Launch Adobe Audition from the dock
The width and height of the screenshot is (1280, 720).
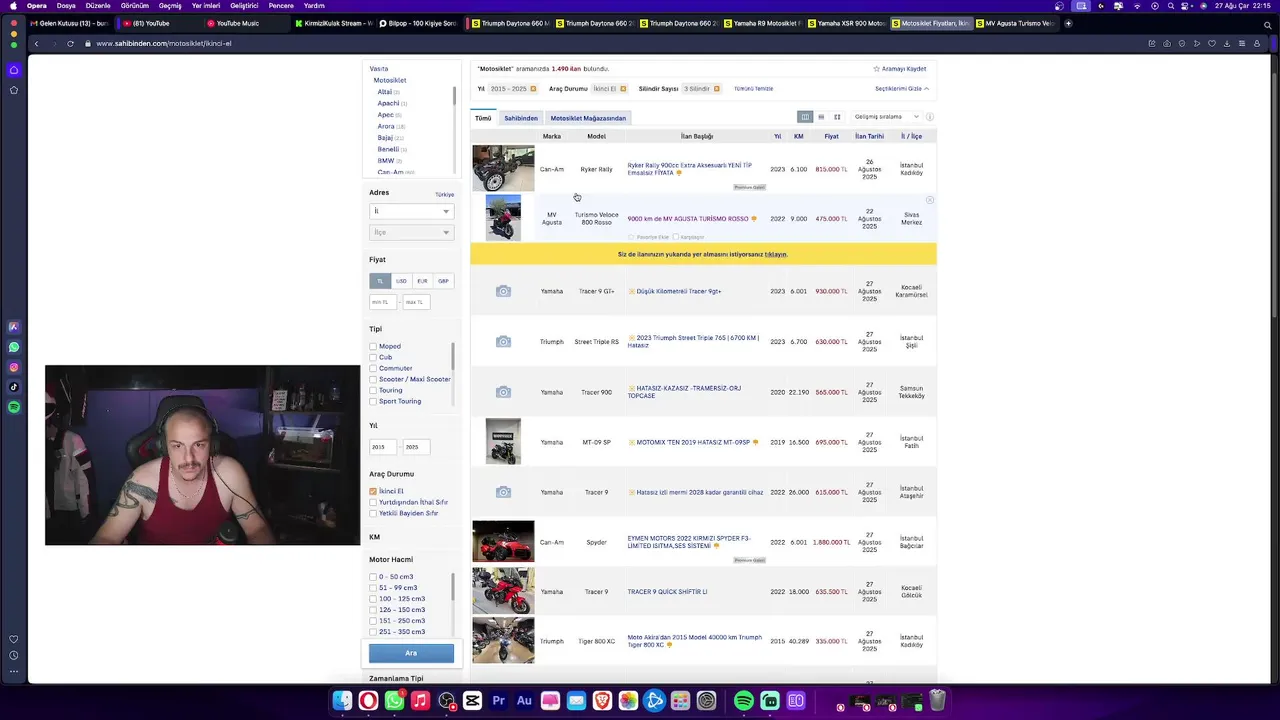click(x=524, y=701)
